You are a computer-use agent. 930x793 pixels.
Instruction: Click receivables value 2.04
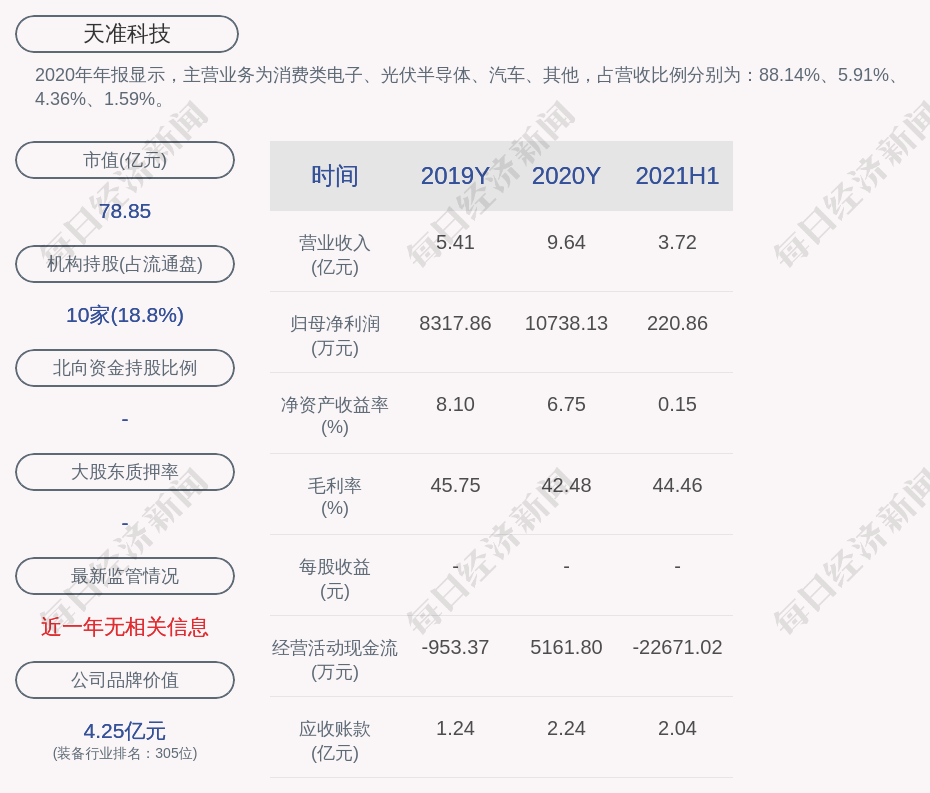click(677, 728)
